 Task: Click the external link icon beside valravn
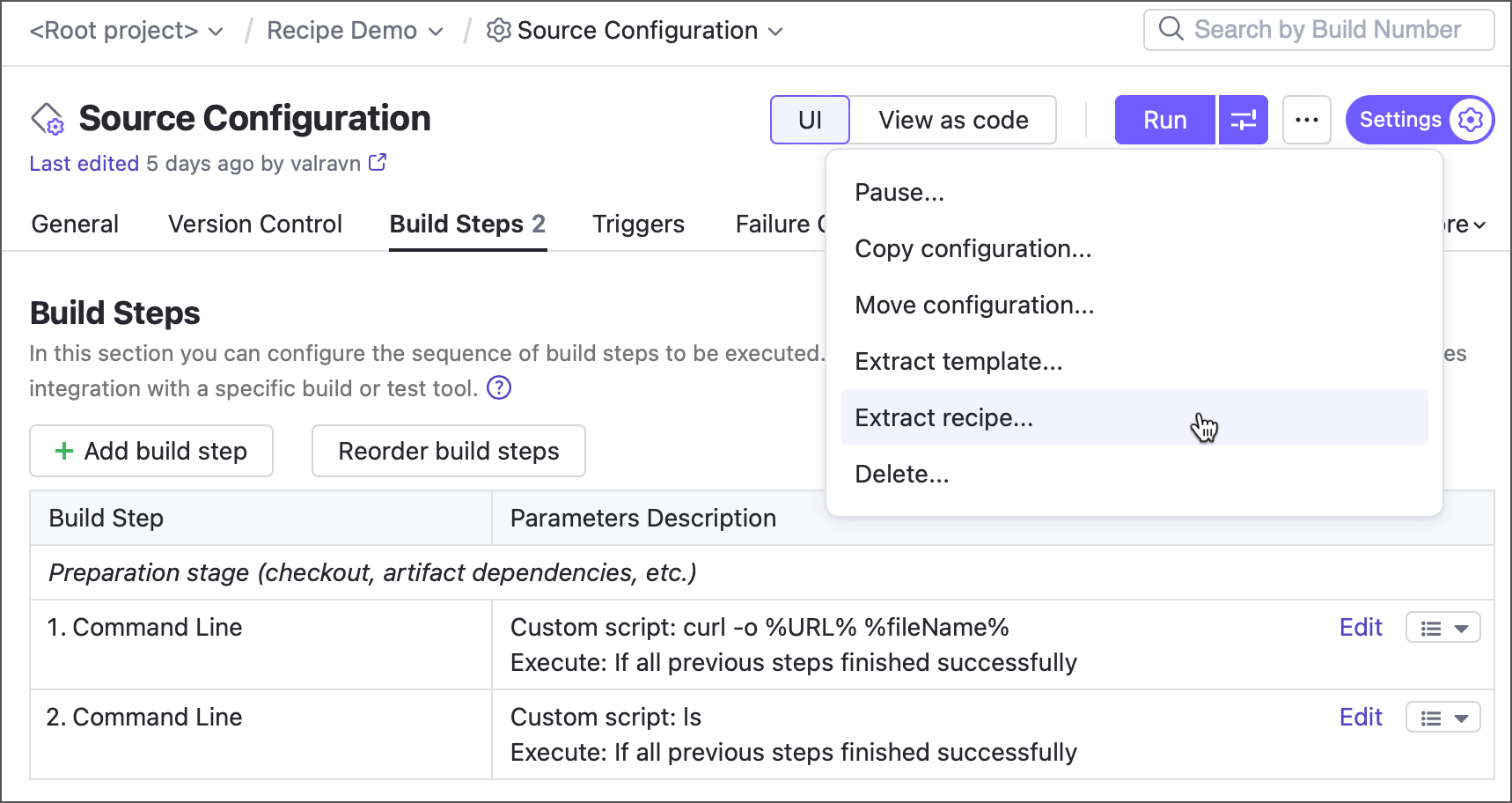[378, 163]
